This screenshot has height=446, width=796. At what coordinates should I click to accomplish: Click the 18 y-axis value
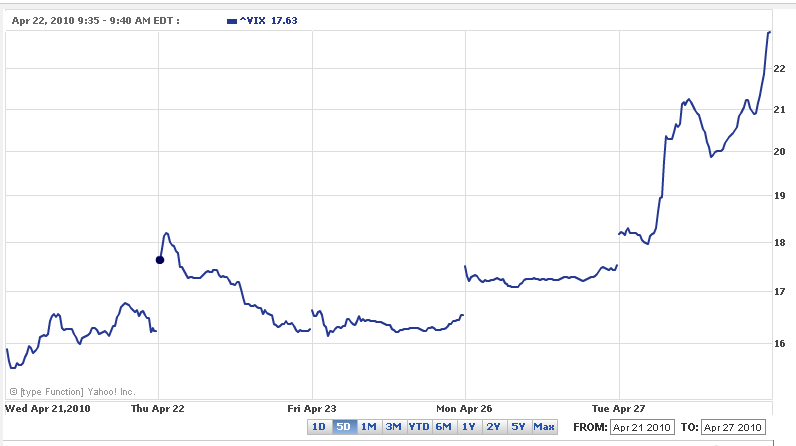(779, 243)
